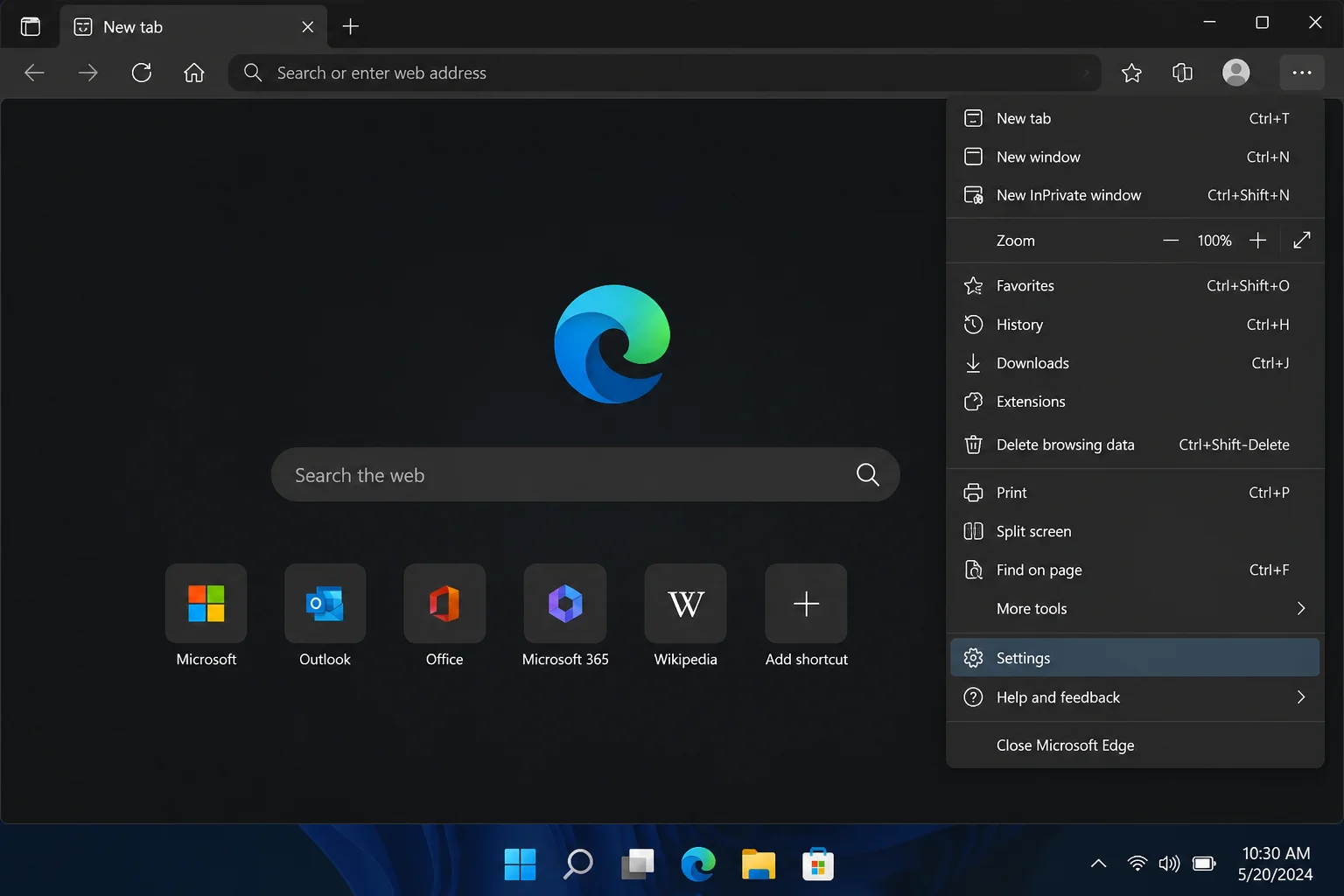Click the magnifier icon in Search the web box
The width and height of the screenshot is (1344, 896).
(868, 474)
